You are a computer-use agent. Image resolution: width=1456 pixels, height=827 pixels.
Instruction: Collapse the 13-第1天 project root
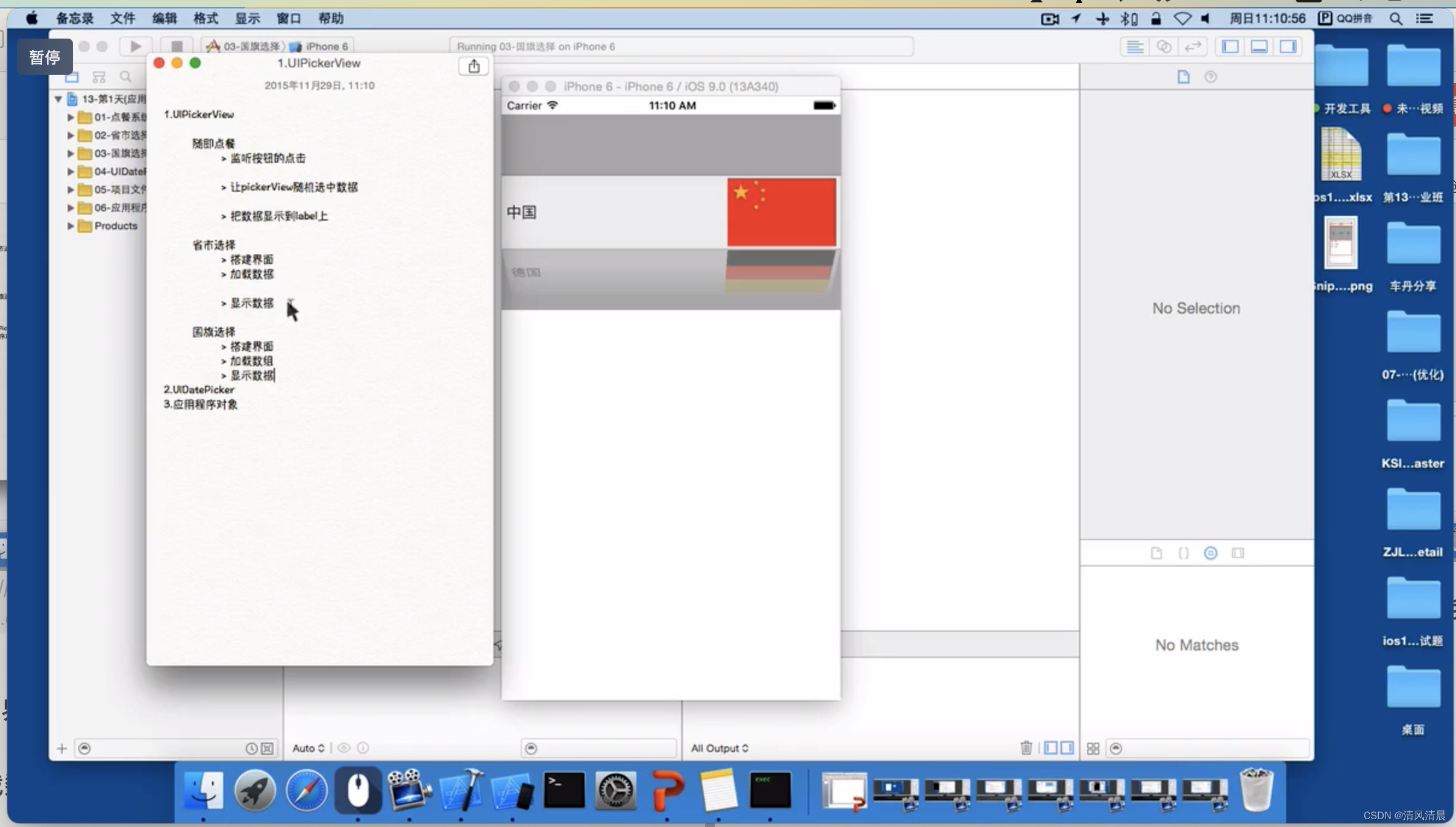click(58, 99)
